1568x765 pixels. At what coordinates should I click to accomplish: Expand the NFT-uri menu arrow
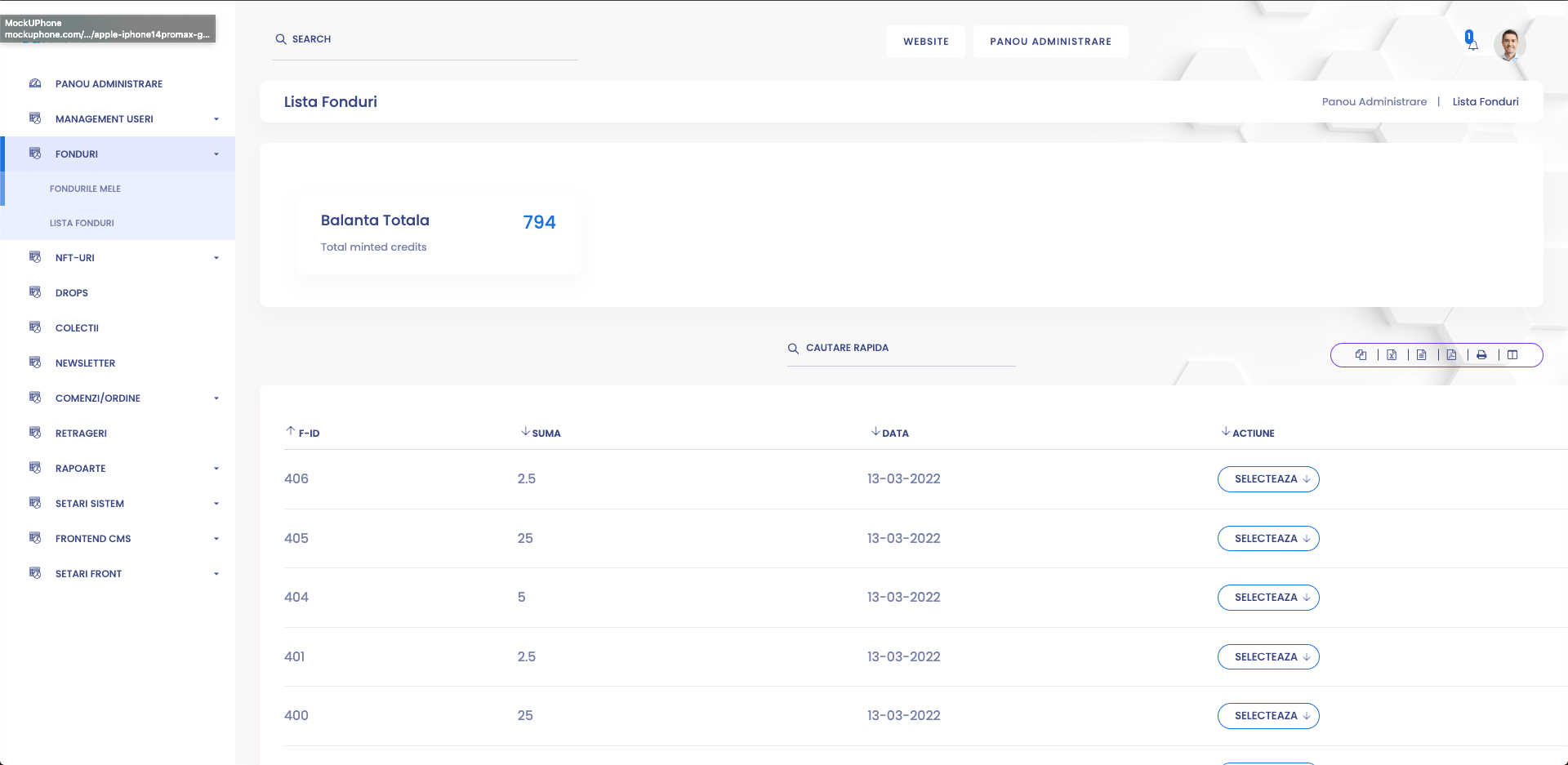216,258
